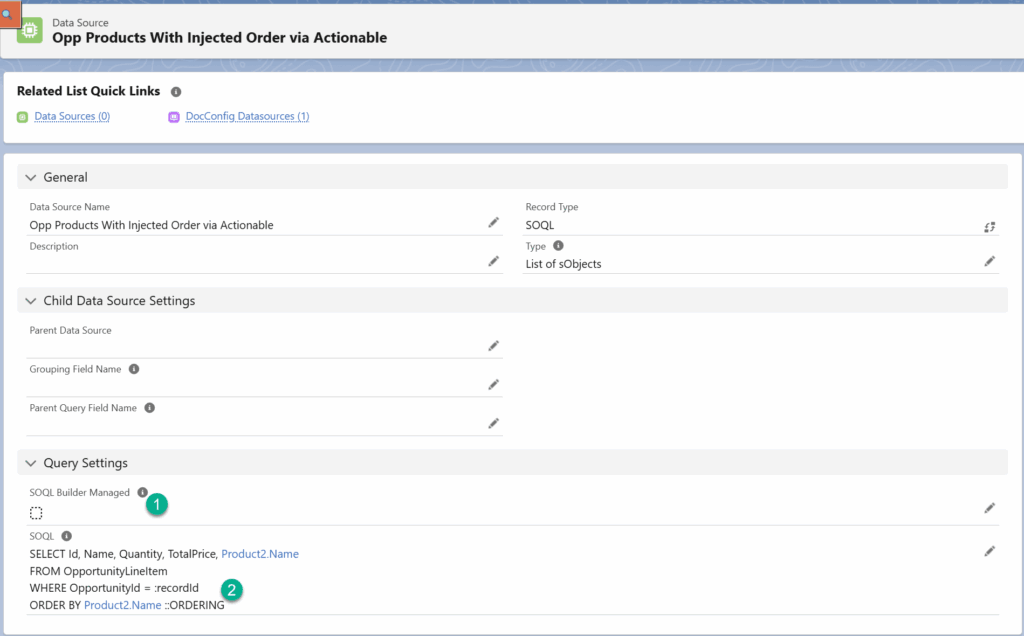Collapse Child Data Source Settings section

click(31, 301)
